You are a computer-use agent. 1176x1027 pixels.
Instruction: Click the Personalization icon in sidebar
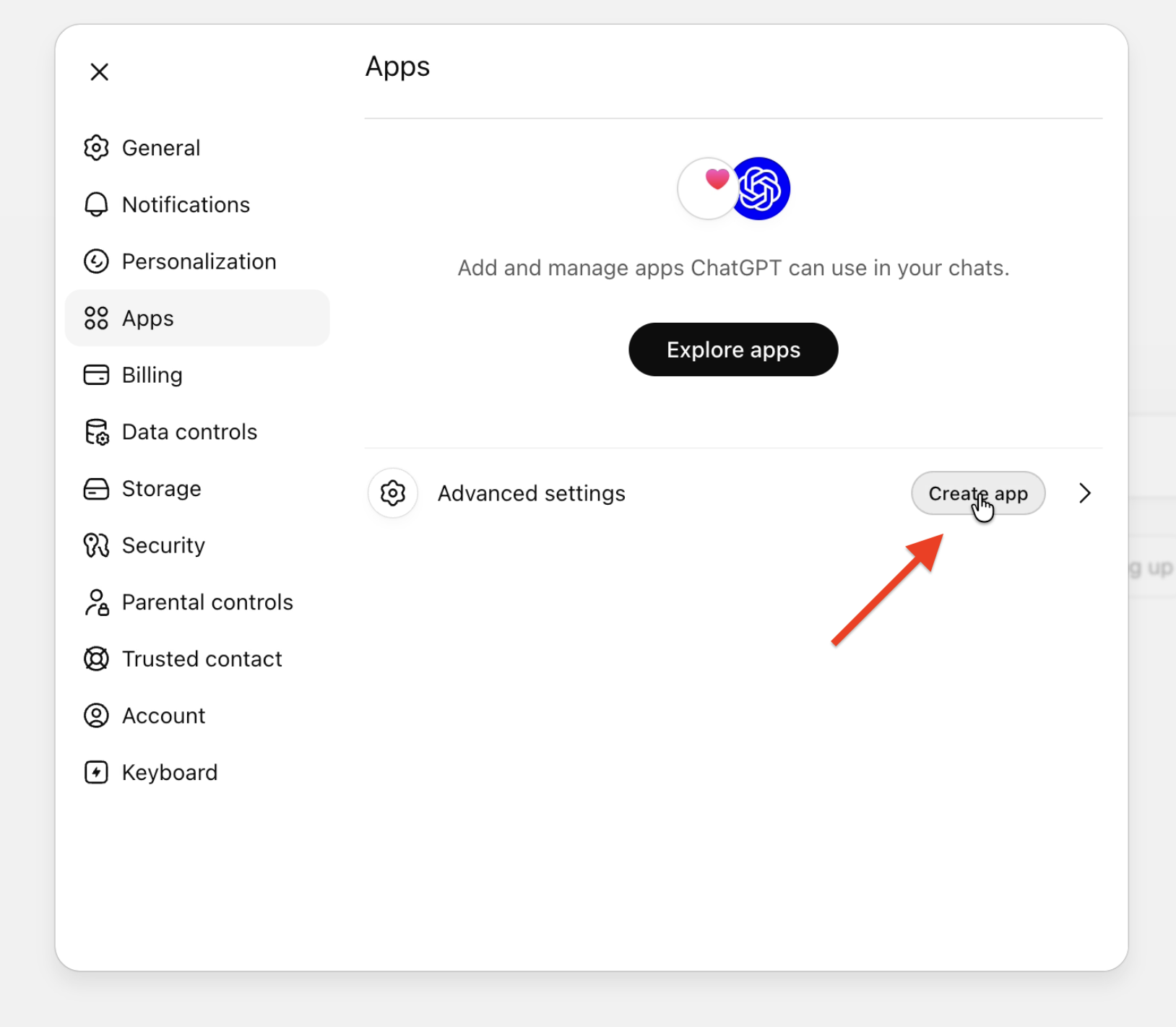pos(96,261)
